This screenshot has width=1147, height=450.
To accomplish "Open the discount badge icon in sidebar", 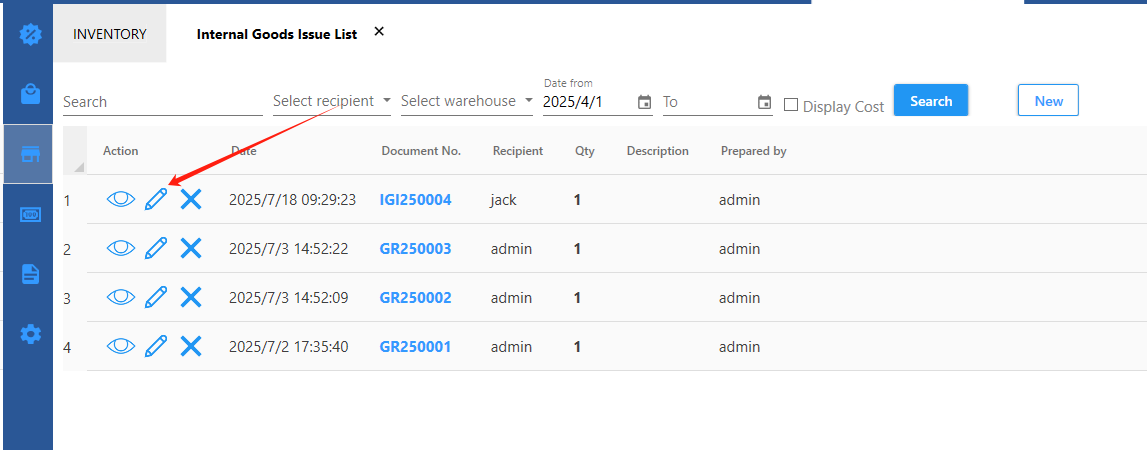I will click(31, 34).
